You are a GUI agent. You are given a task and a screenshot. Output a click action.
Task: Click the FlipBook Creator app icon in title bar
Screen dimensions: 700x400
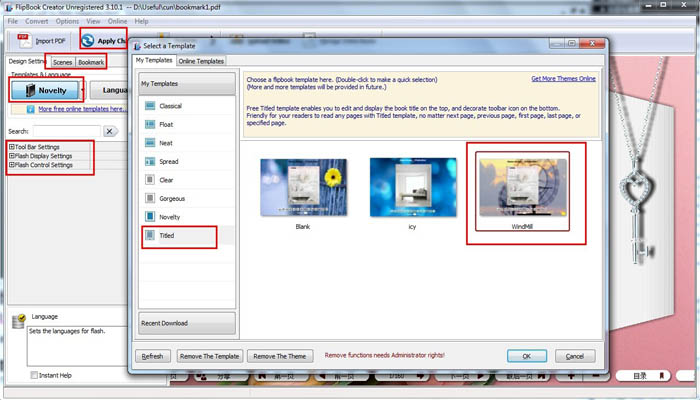8,7
